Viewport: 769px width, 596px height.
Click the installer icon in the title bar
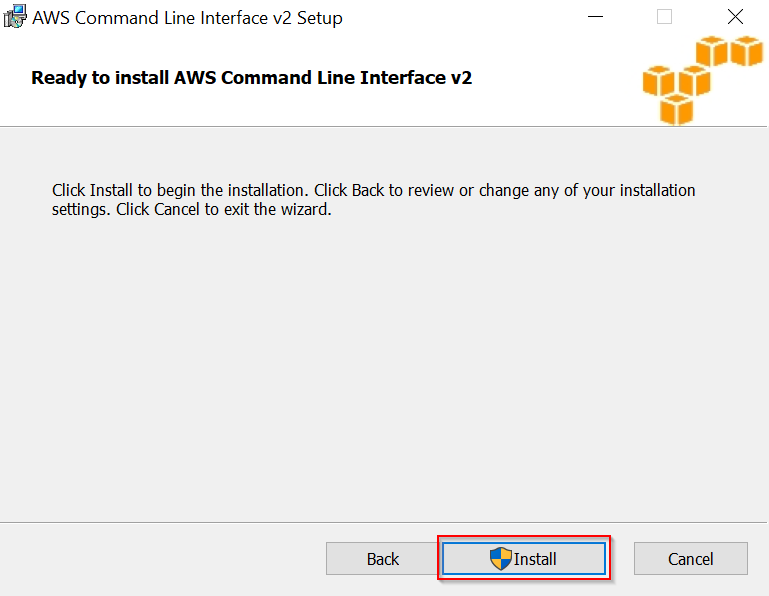click(14, 17)
